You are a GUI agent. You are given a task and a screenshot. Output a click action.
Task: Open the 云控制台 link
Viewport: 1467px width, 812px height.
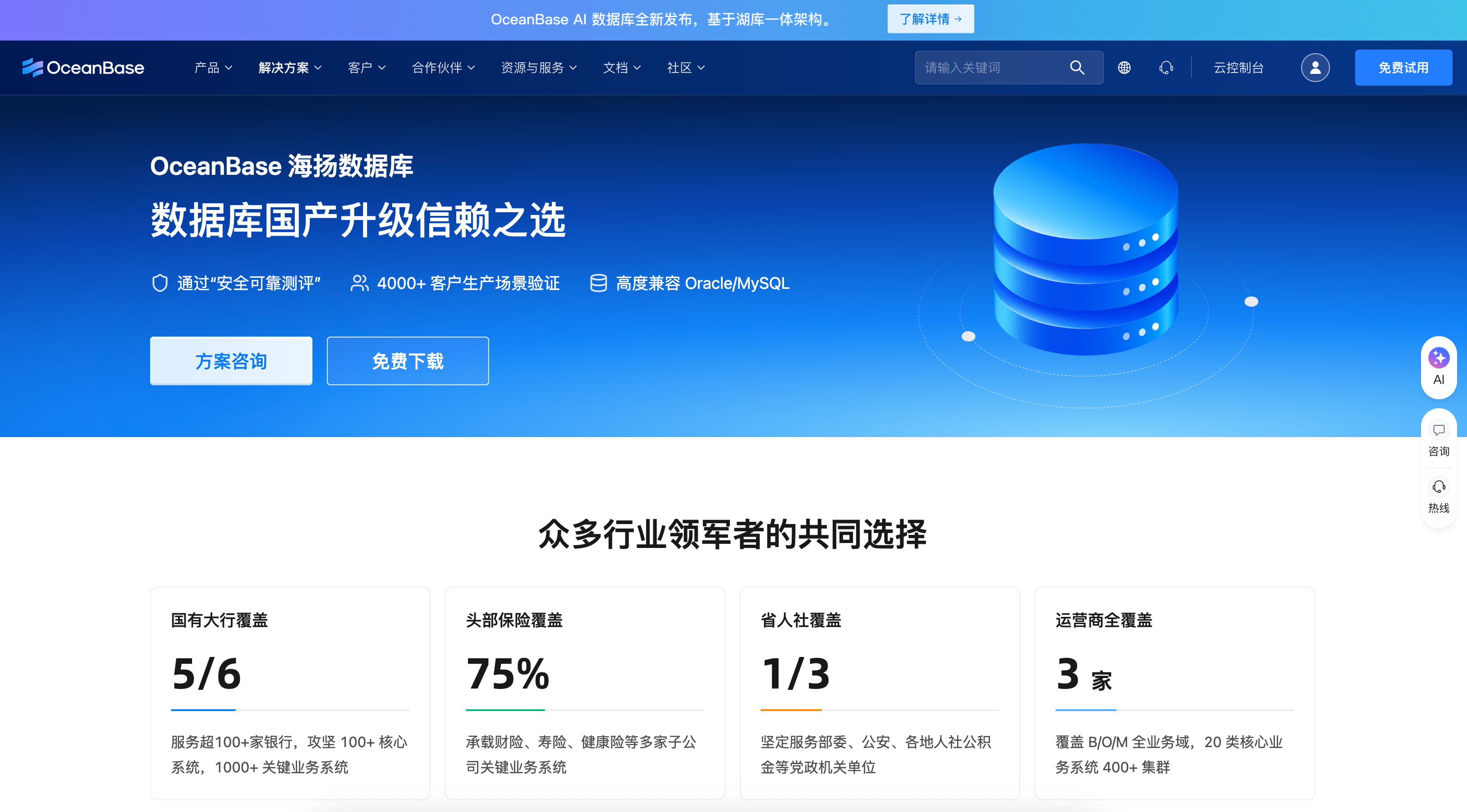pos(1238,68)
